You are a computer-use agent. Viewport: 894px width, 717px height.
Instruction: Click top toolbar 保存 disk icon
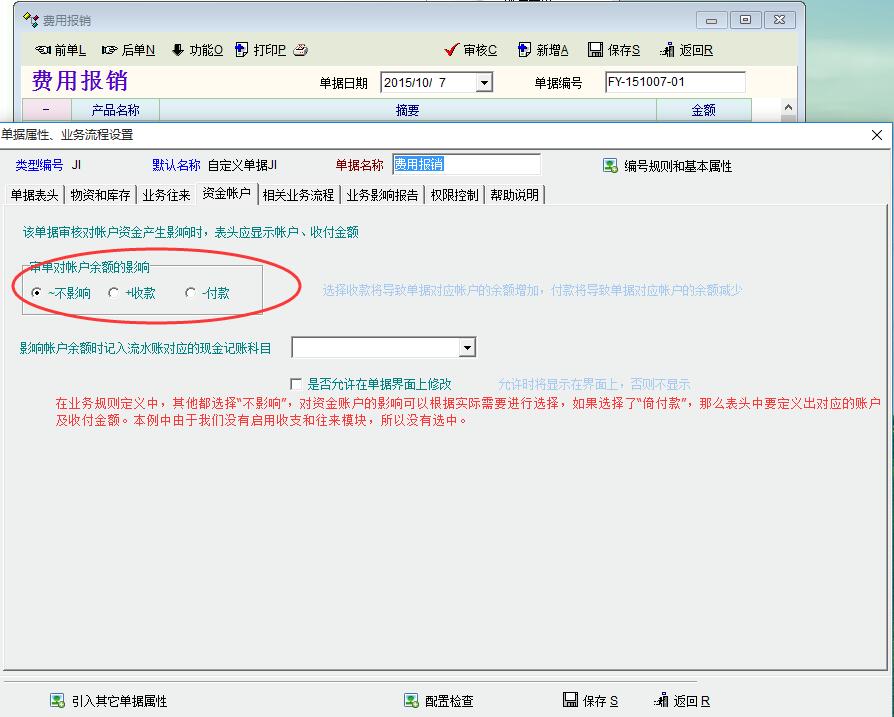click(596, 50)
